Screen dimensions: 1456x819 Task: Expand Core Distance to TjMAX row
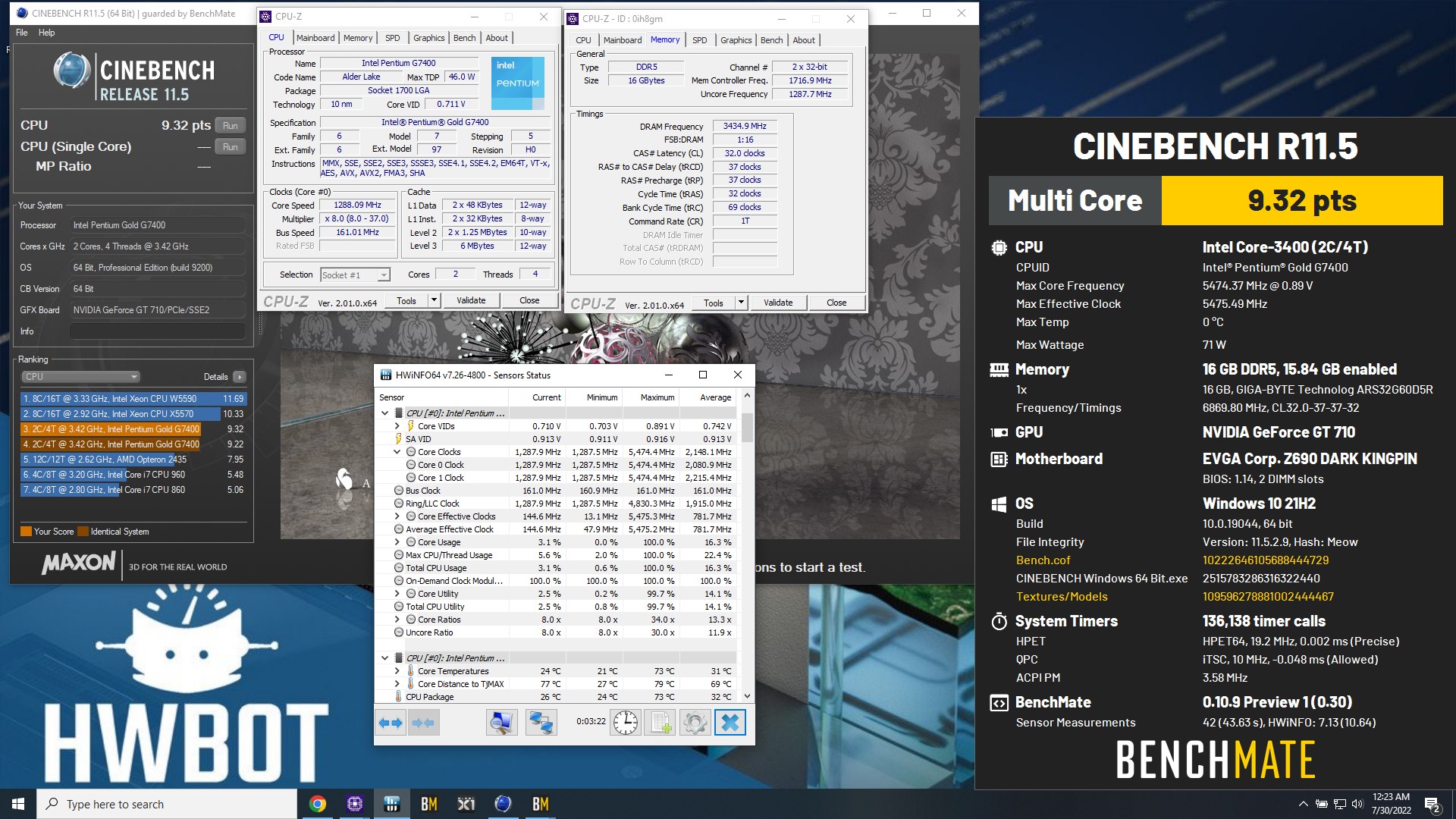397,684
